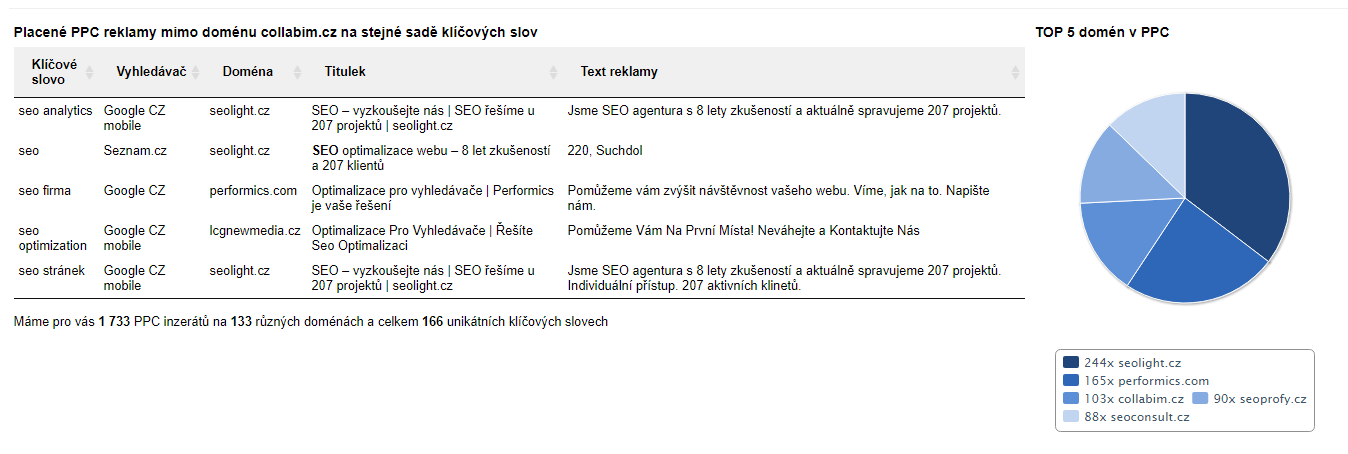The height and width of the screenshot is (454, 1348).
Task: Click collabim.cz legend swatch
Action: 1071,399
